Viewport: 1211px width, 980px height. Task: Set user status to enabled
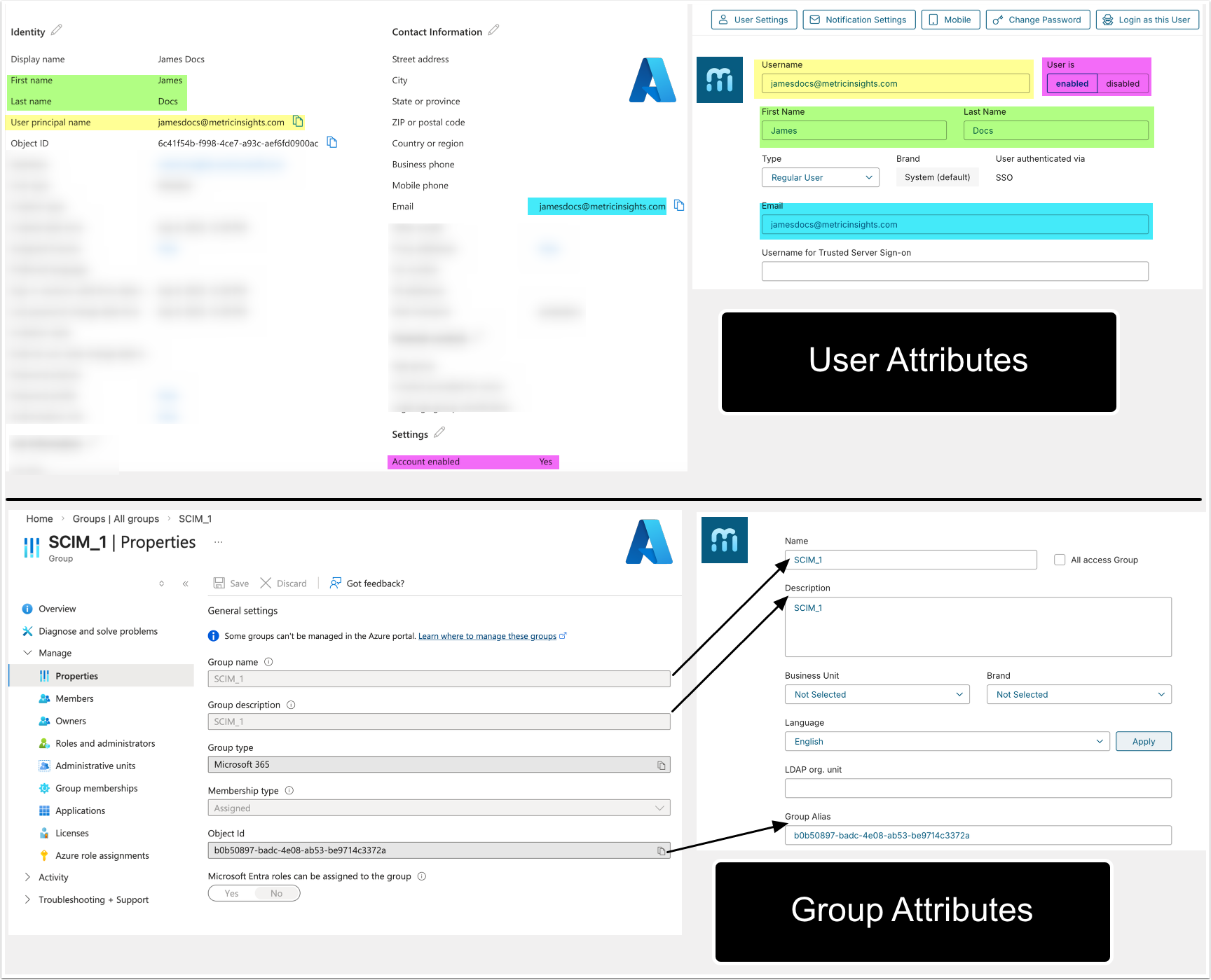coord(1072,83)
